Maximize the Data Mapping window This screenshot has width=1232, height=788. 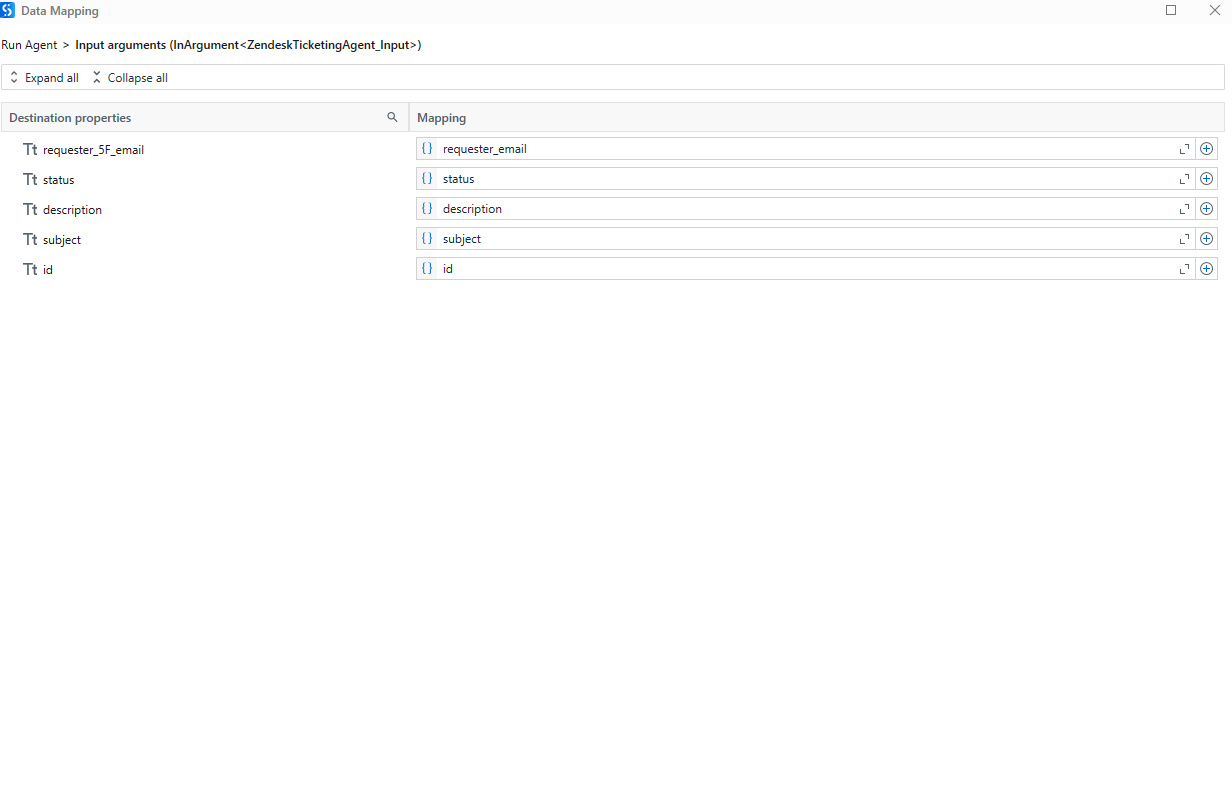coord(1171,10)
